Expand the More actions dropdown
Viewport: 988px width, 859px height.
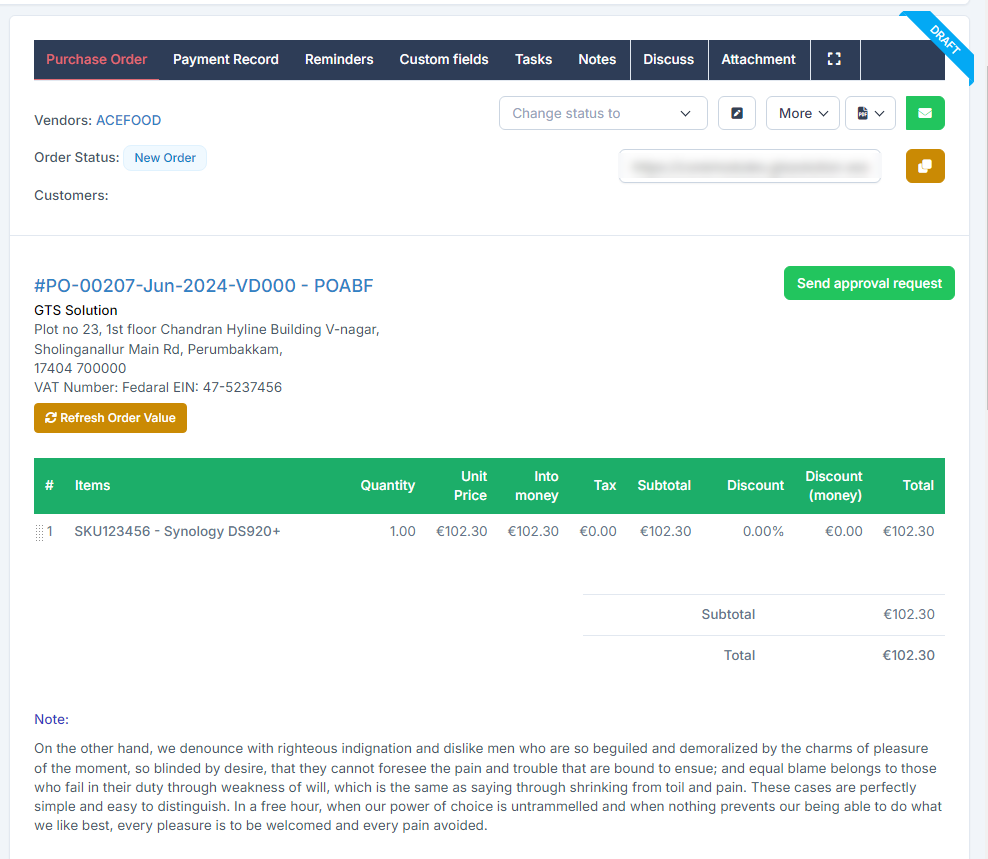[803, 113]
